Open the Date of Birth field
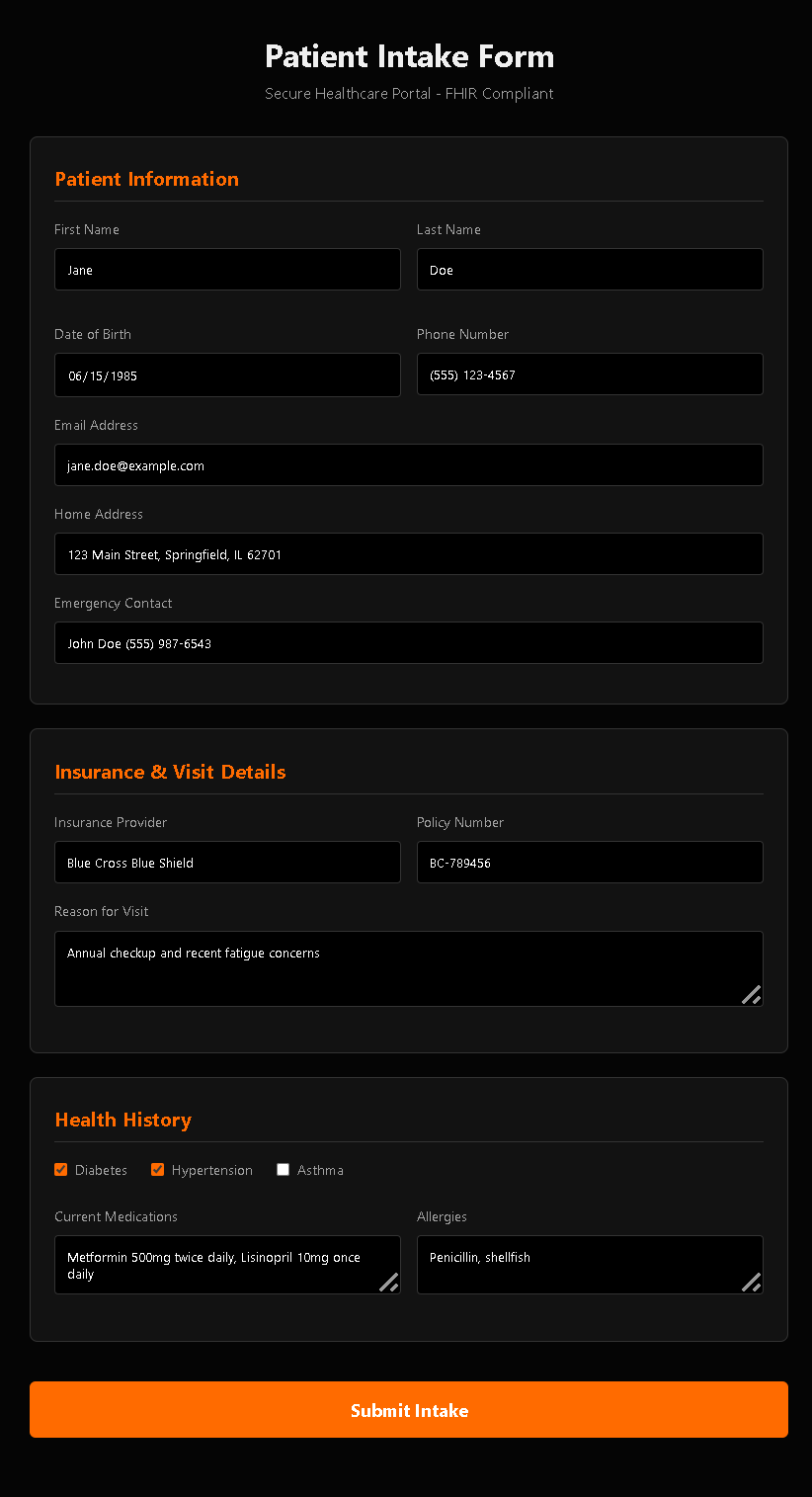This screenshot has width=812, height=1497. (227, 374)
